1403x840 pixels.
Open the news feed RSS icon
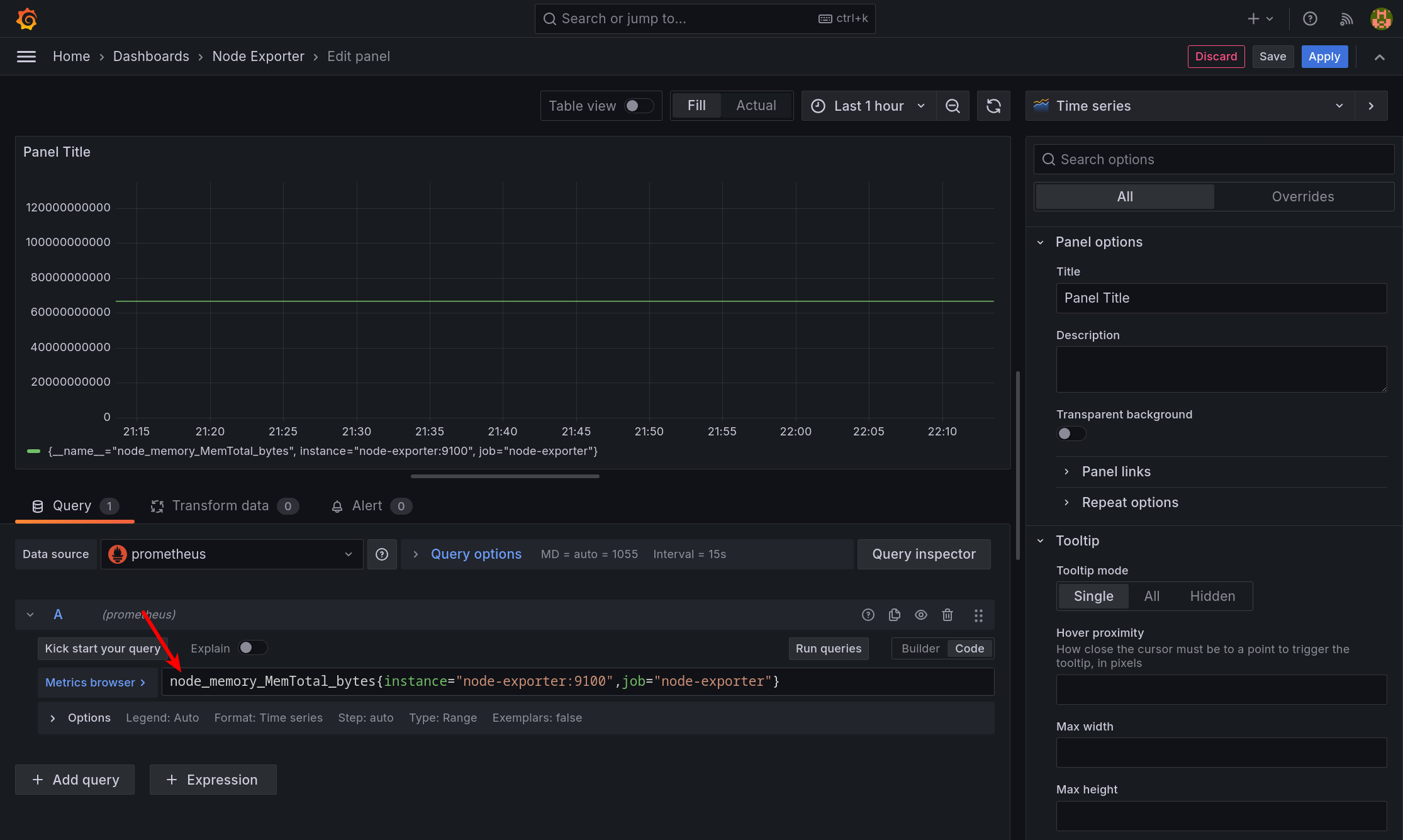1346,19
